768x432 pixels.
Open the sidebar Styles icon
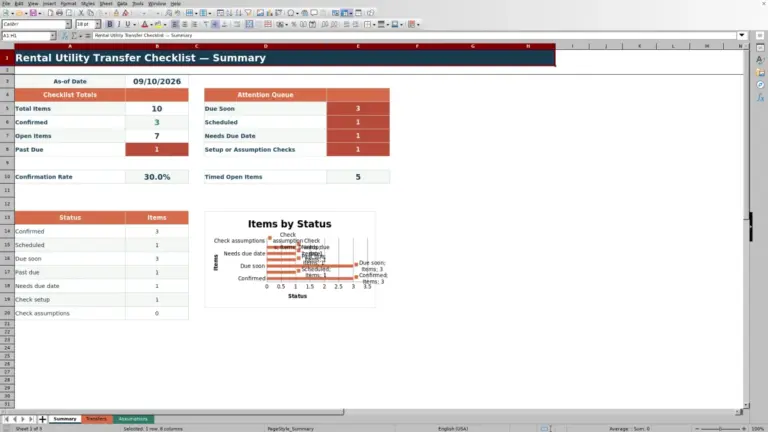(760, 60)
